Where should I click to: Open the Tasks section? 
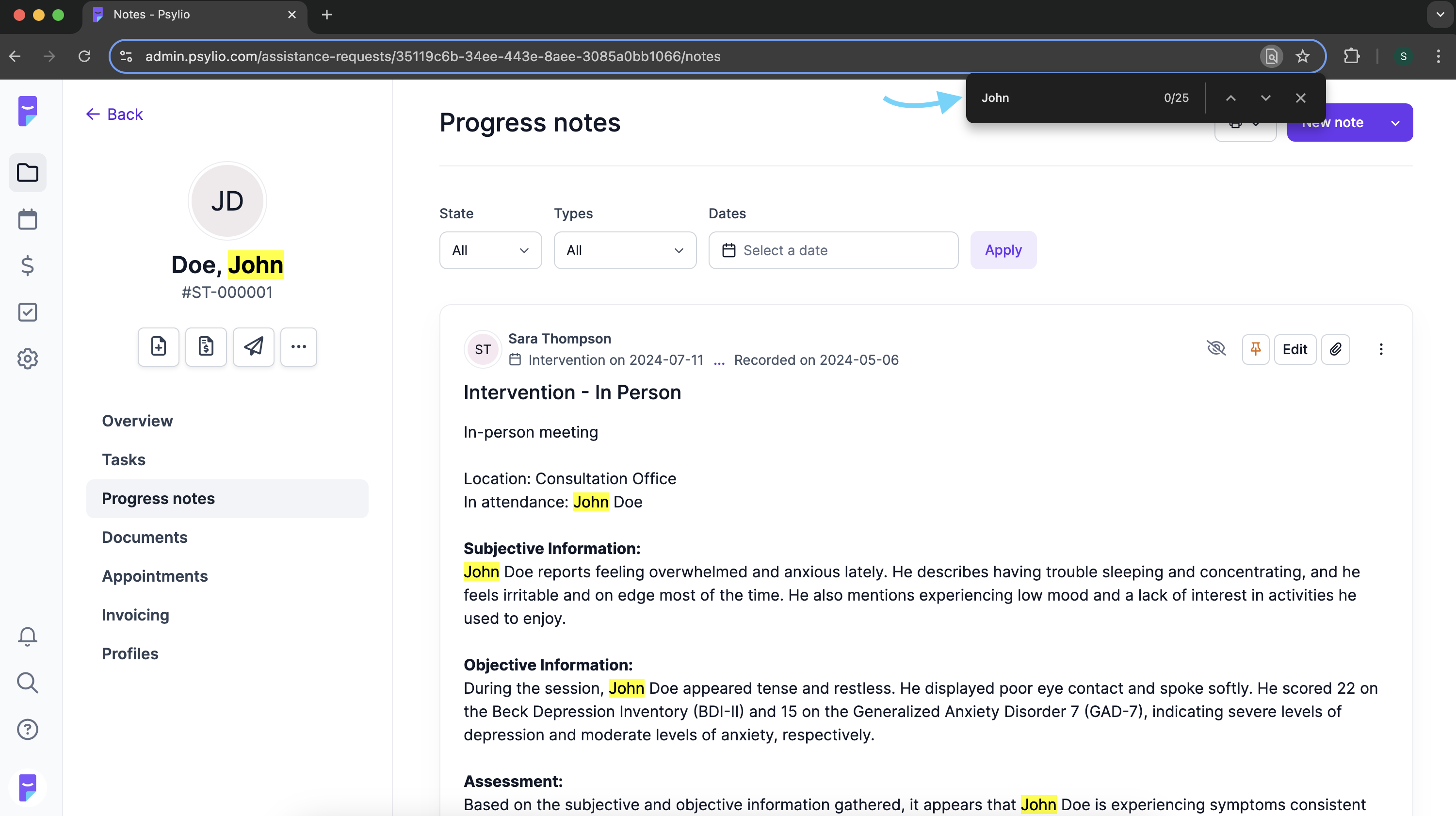click(x=124, y=460)
